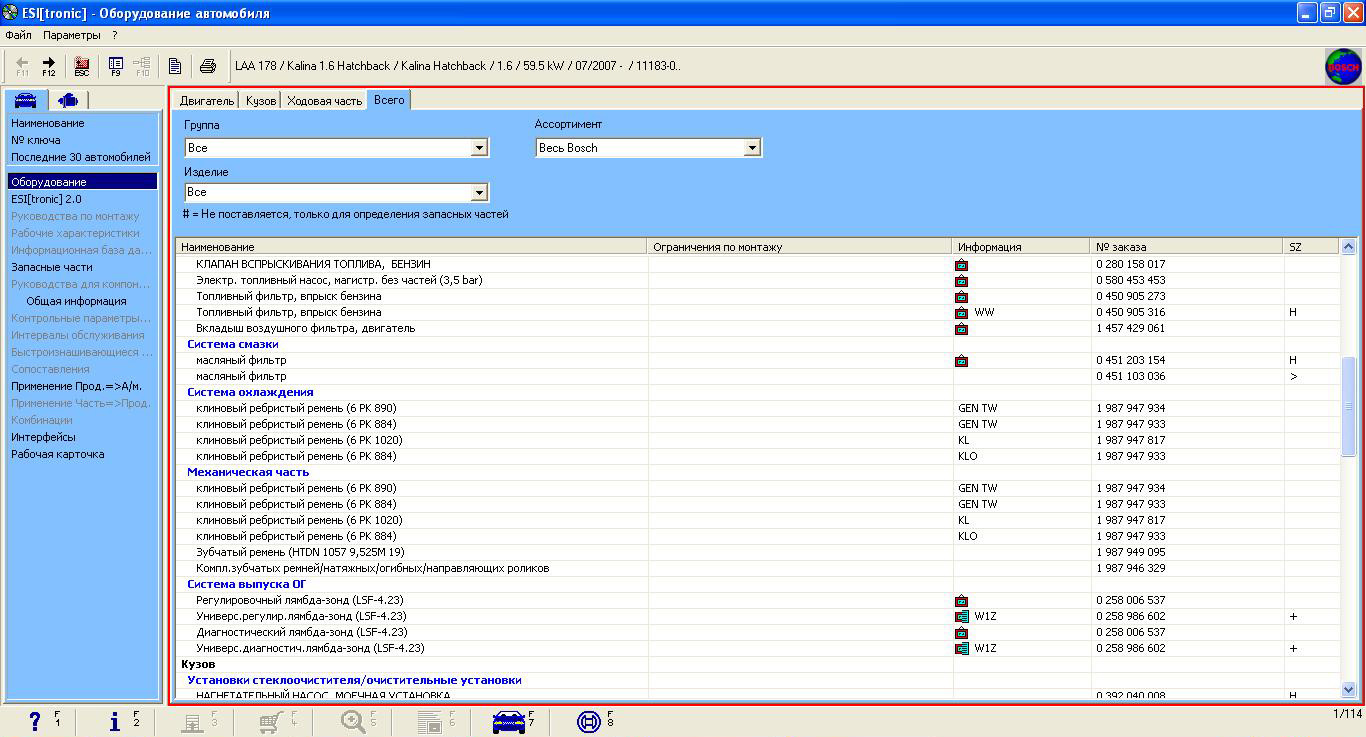Select the Система охлаждения group heading
This screenshot has height=737, width=1366.
coord(250,393)
